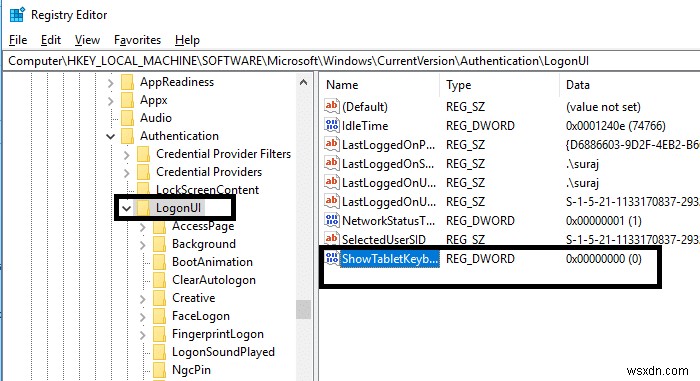This screenshot has height=381, width=700.
Task: Click the BootAnimation folder icon
Action: 159,262
